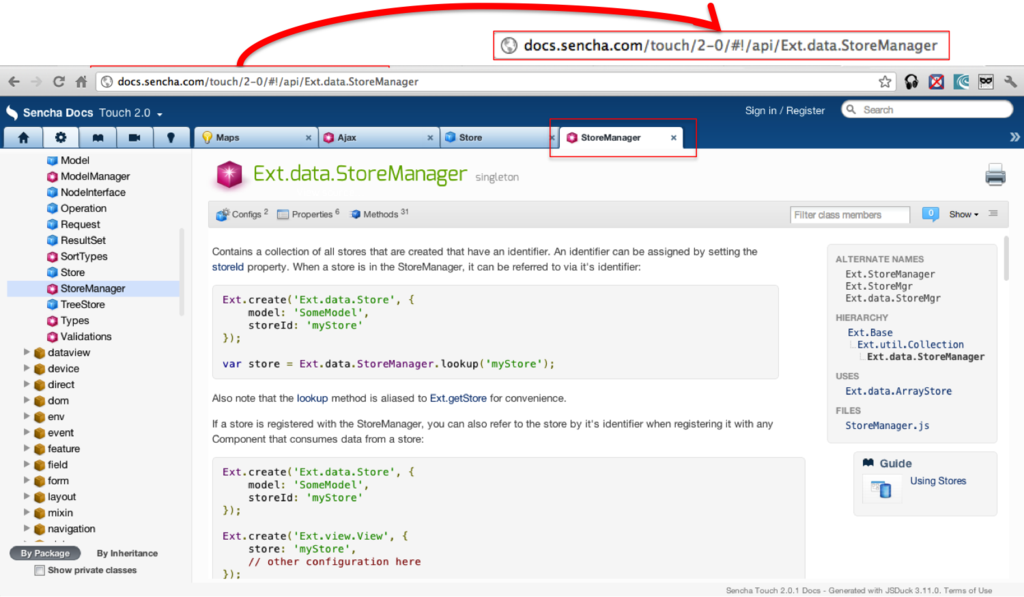
Task: Close the Ajax tab
Action: (430, 138)
